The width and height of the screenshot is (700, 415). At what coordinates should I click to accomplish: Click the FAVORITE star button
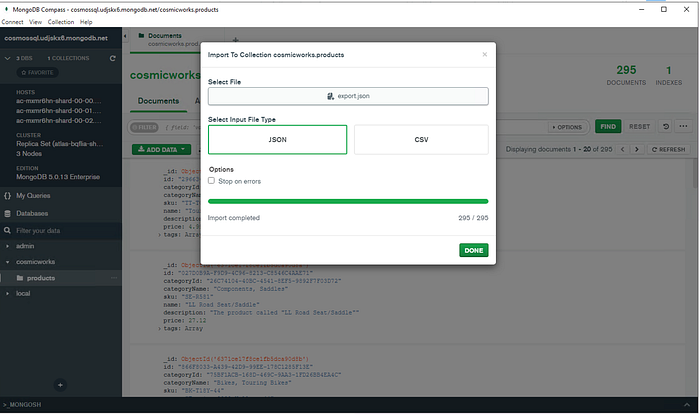38,72
